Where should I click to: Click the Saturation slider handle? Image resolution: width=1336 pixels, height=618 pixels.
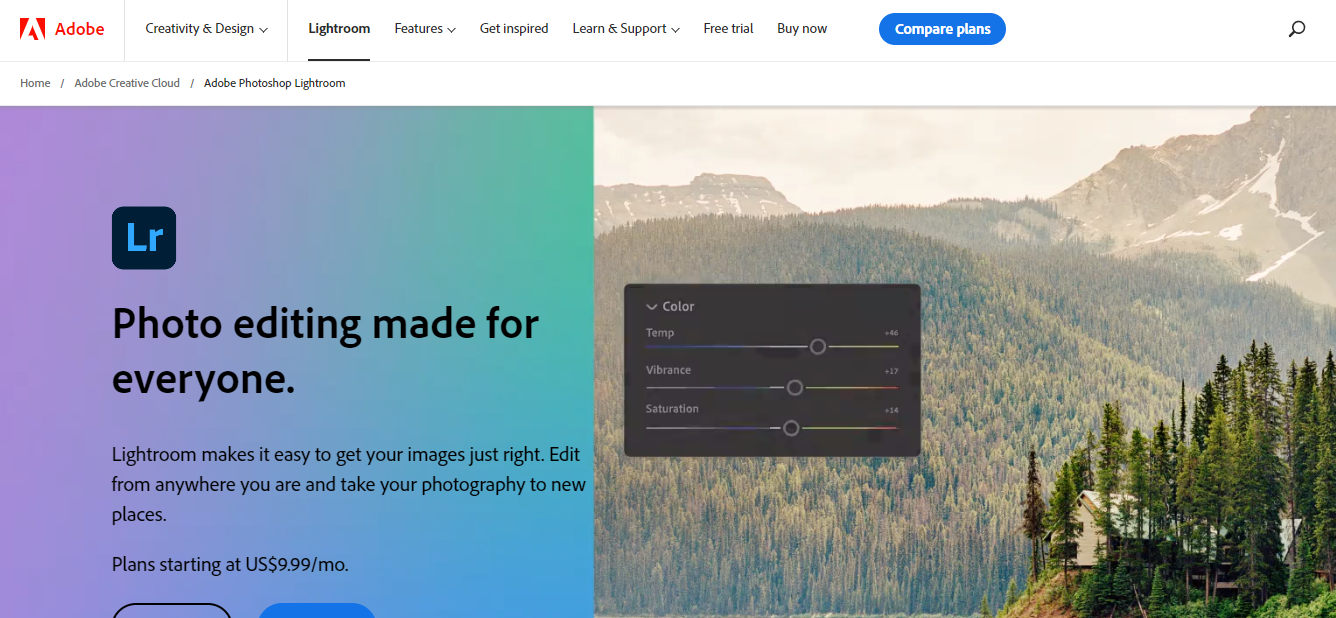791,428
